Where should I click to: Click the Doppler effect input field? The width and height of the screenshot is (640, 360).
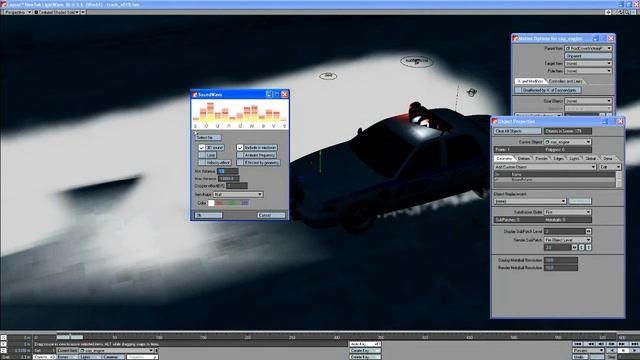point(237,186)
